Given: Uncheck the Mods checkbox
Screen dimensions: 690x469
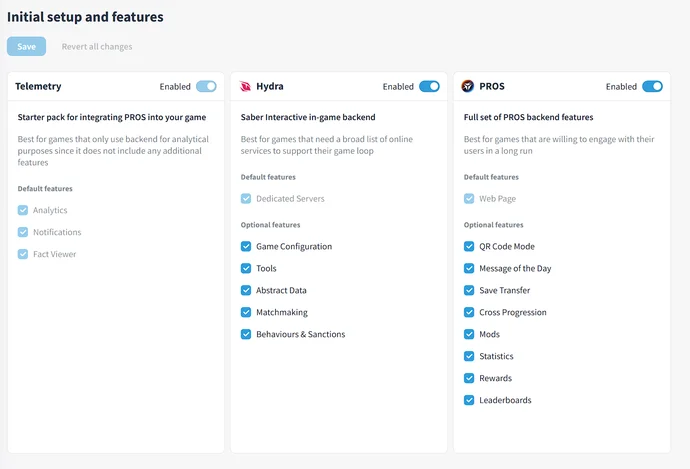Looking at the screenshot, I should [x=469, y=334].
